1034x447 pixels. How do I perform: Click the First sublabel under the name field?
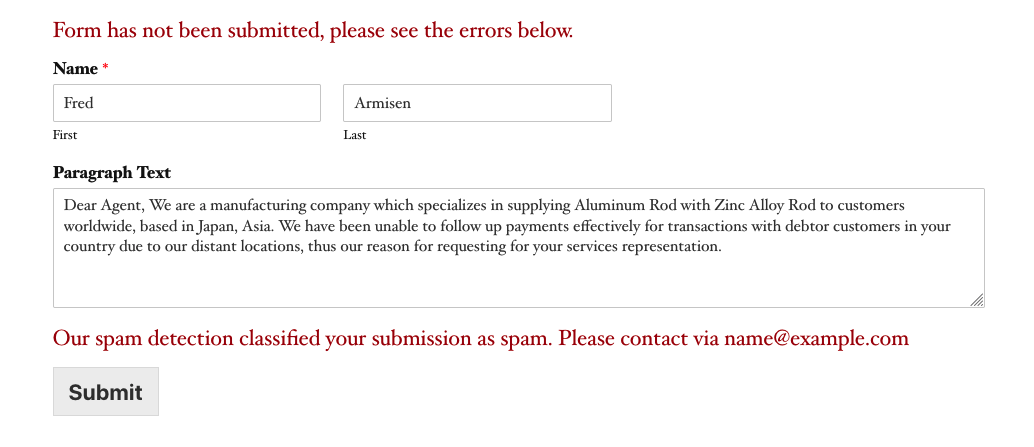[x=65, y=135]
